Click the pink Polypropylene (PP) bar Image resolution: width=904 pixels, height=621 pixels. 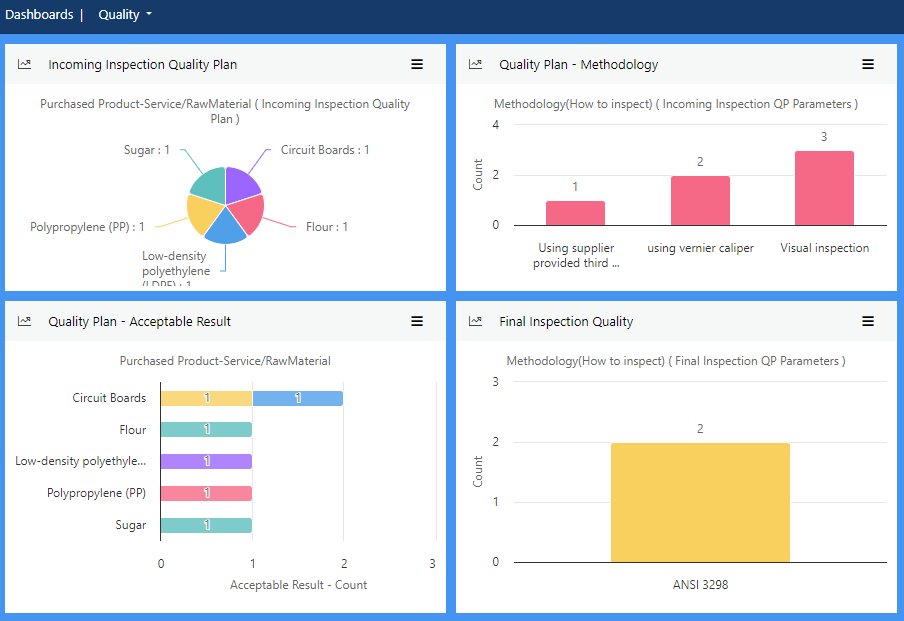coord(206,493)
